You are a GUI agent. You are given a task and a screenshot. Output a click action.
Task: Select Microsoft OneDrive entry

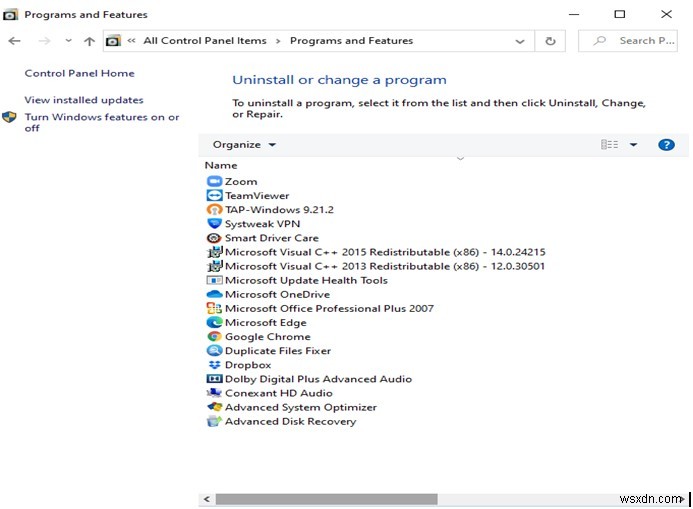[278, 294]
